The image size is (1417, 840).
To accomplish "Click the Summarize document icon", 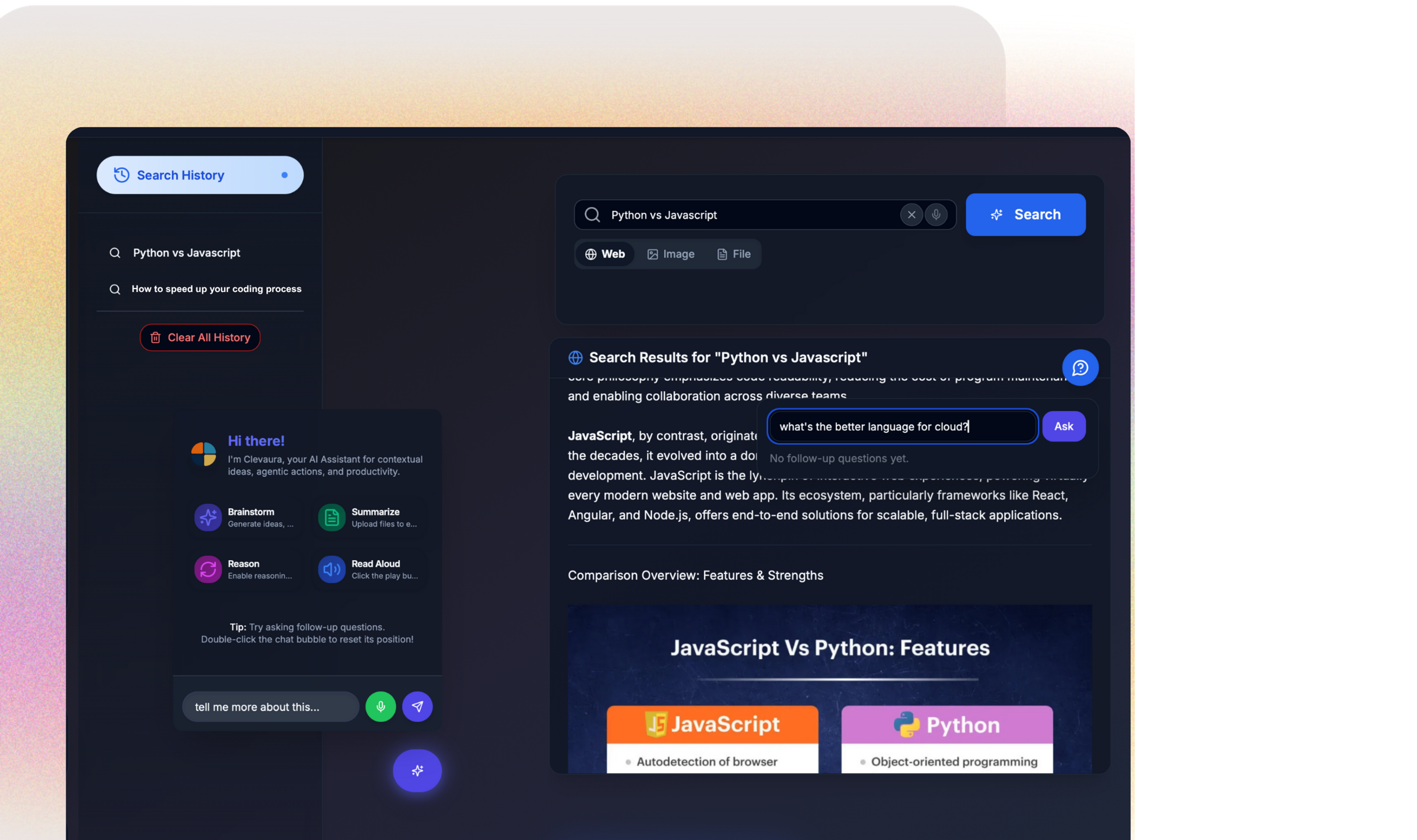I will pos(332,517).
